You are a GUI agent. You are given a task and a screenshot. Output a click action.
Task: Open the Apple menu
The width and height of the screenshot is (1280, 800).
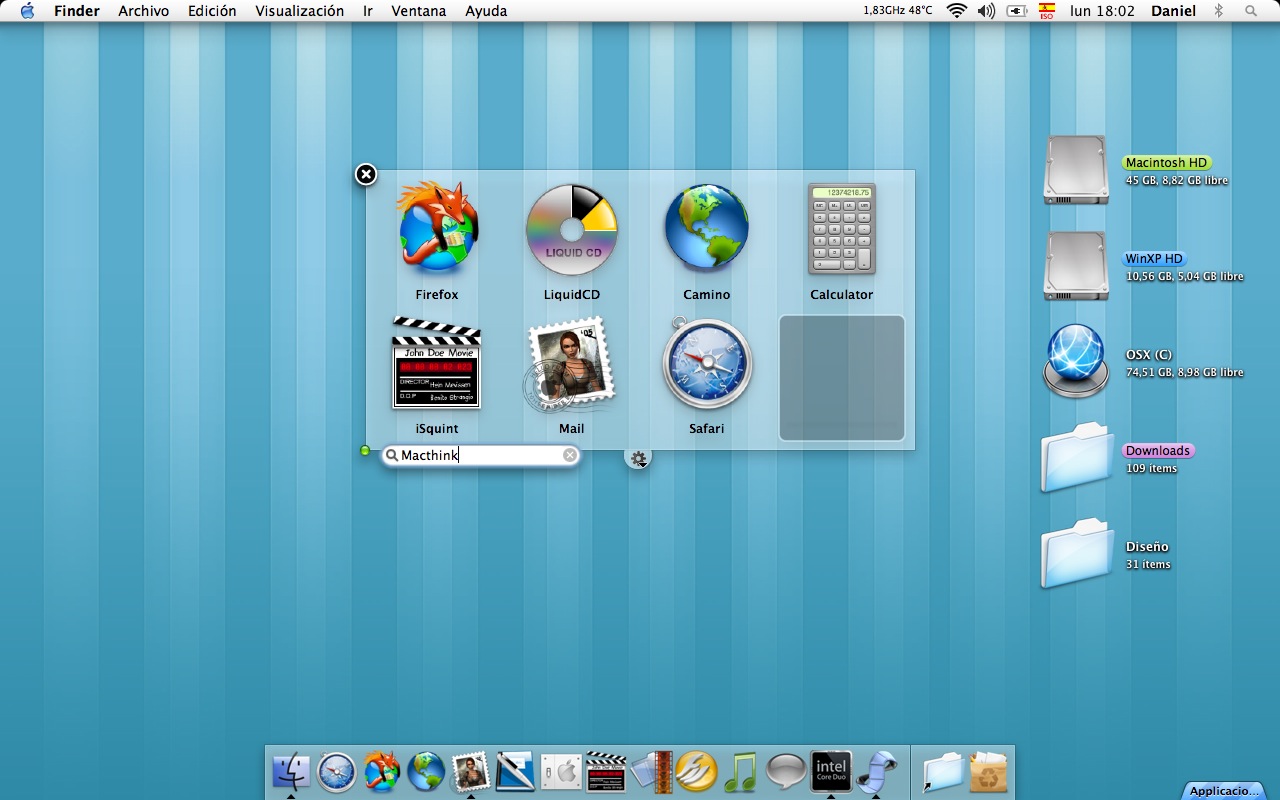(x=27, y=11)
